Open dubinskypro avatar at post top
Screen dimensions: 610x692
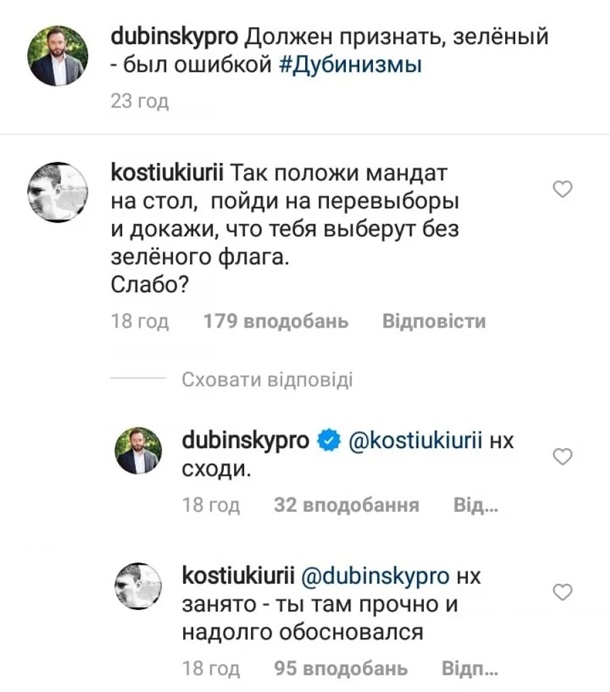[59, 56]
